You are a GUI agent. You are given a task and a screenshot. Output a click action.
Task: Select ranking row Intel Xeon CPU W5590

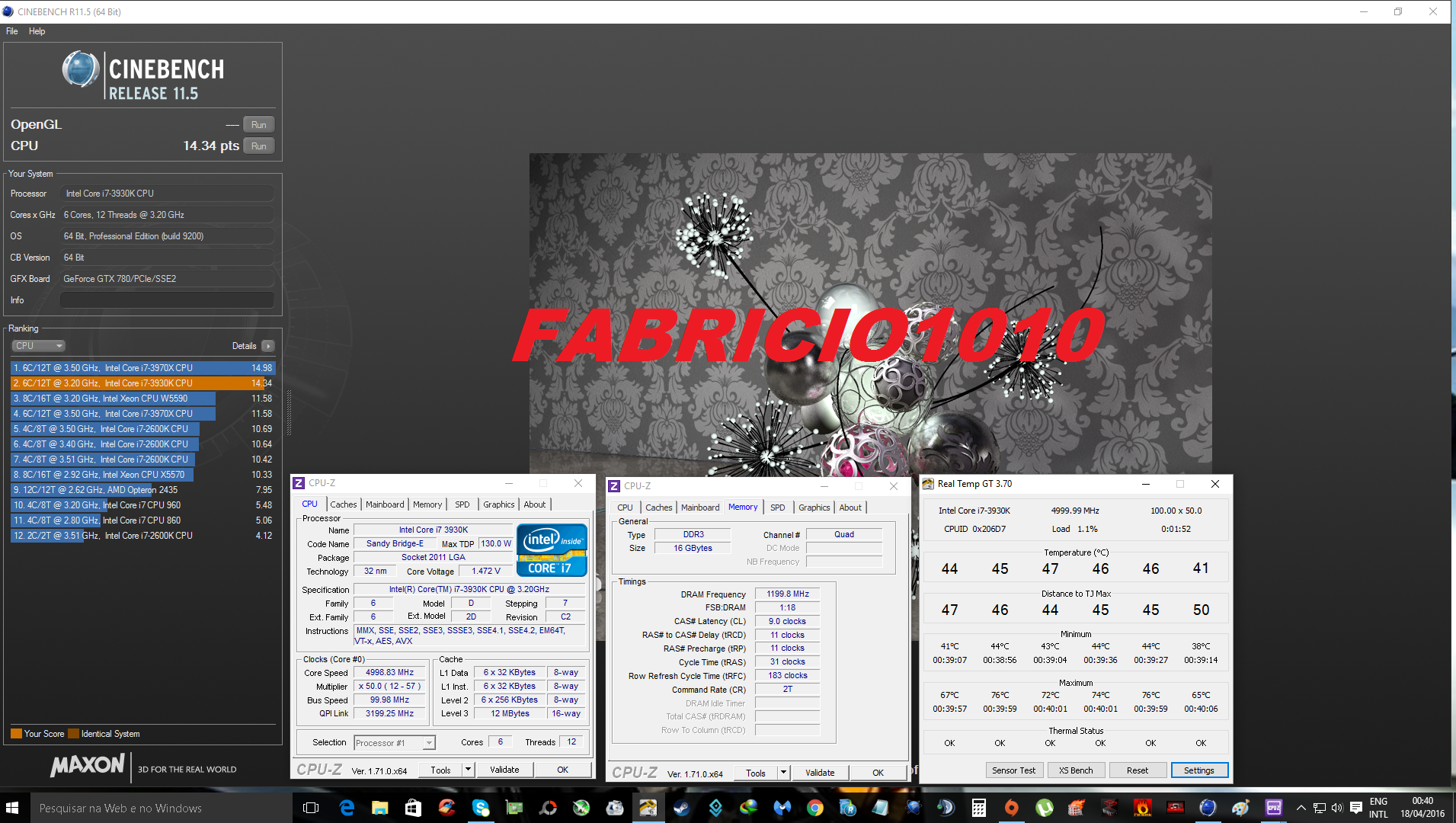[x=142, y=399]
